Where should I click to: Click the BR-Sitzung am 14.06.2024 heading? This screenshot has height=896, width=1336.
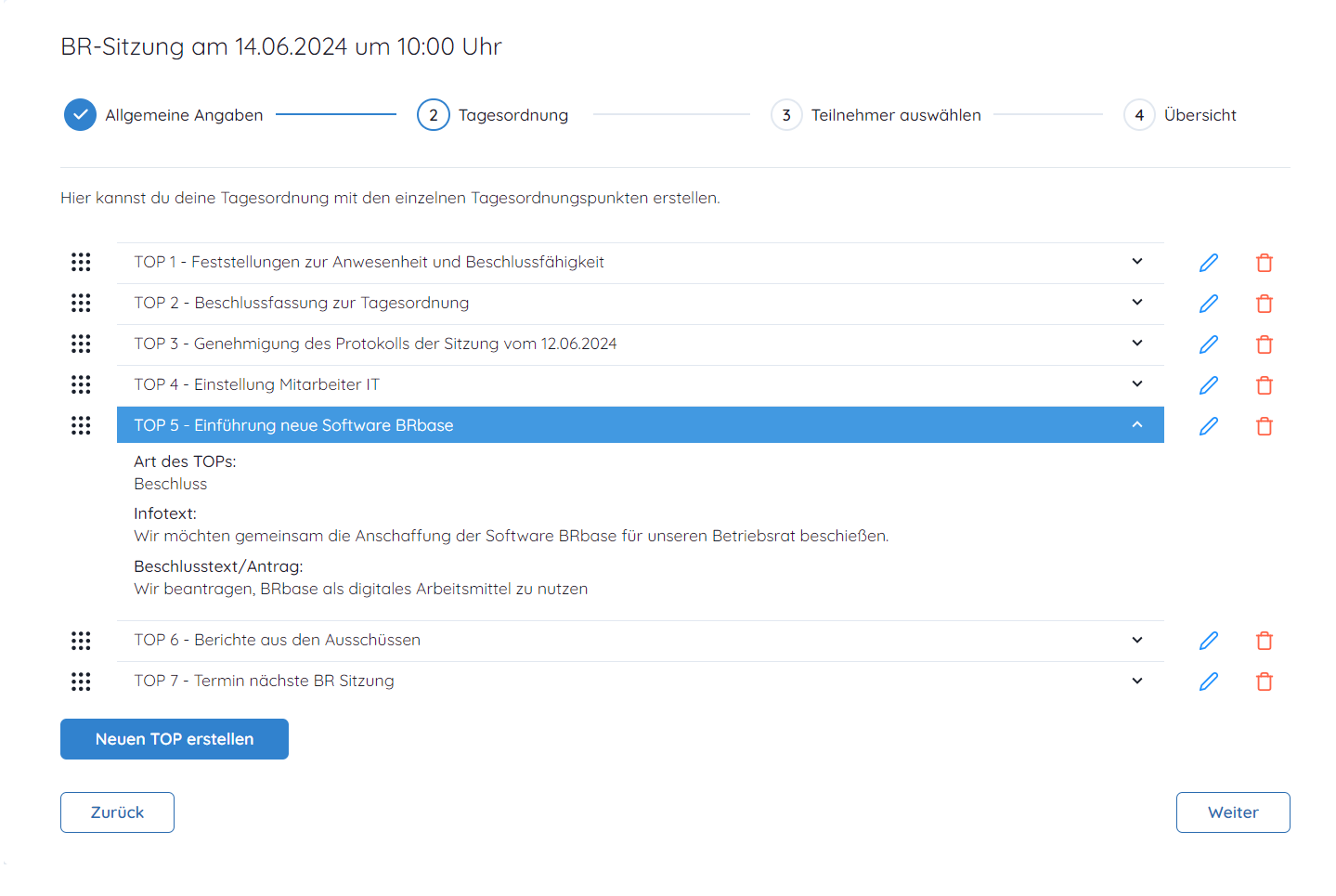coord(281,46)
